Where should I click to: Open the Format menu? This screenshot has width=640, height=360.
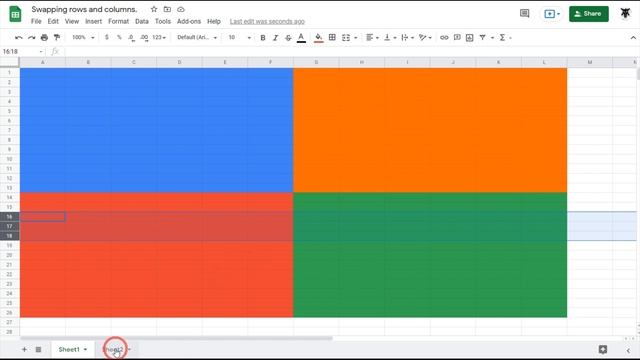[118, 21]
